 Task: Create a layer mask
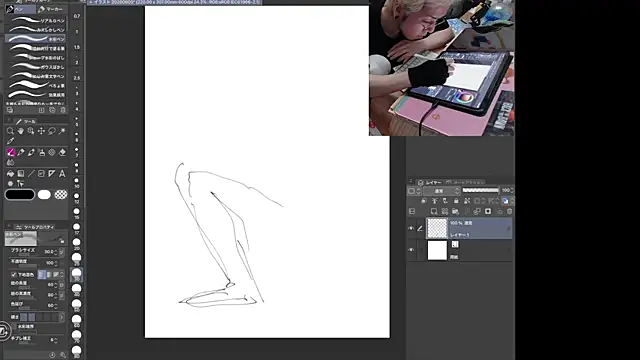point(488,211)
